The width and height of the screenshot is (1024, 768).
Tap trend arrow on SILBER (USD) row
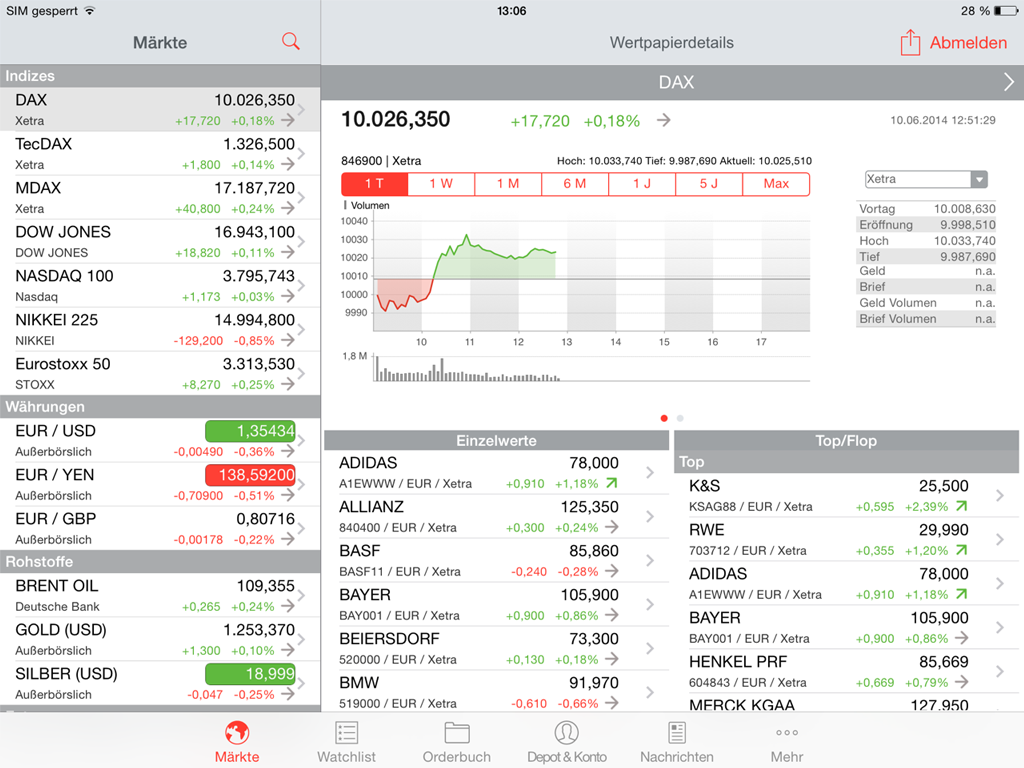pyautogui.click(x=287, y=694)
